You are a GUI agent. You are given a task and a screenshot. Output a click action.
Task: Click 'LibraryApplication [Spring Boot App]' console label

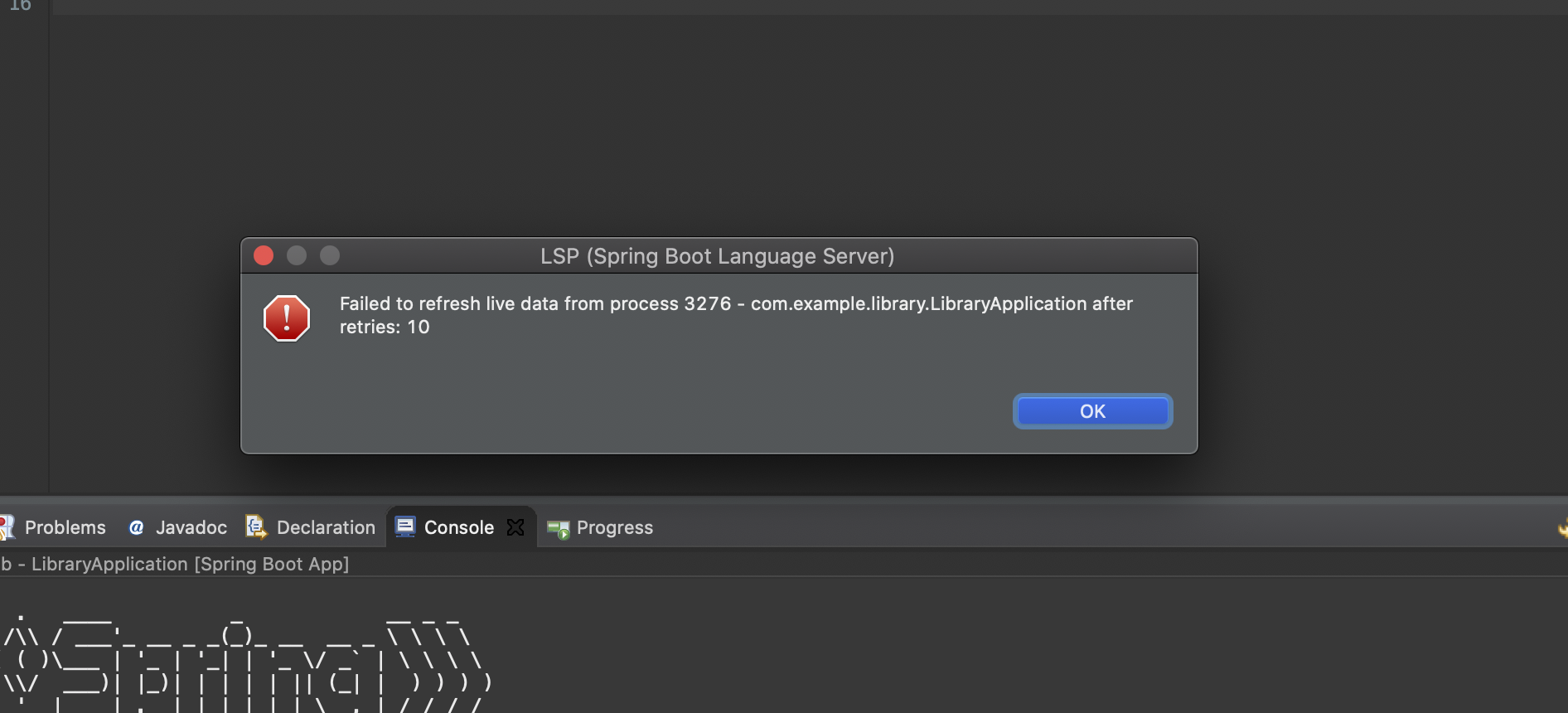190,564
